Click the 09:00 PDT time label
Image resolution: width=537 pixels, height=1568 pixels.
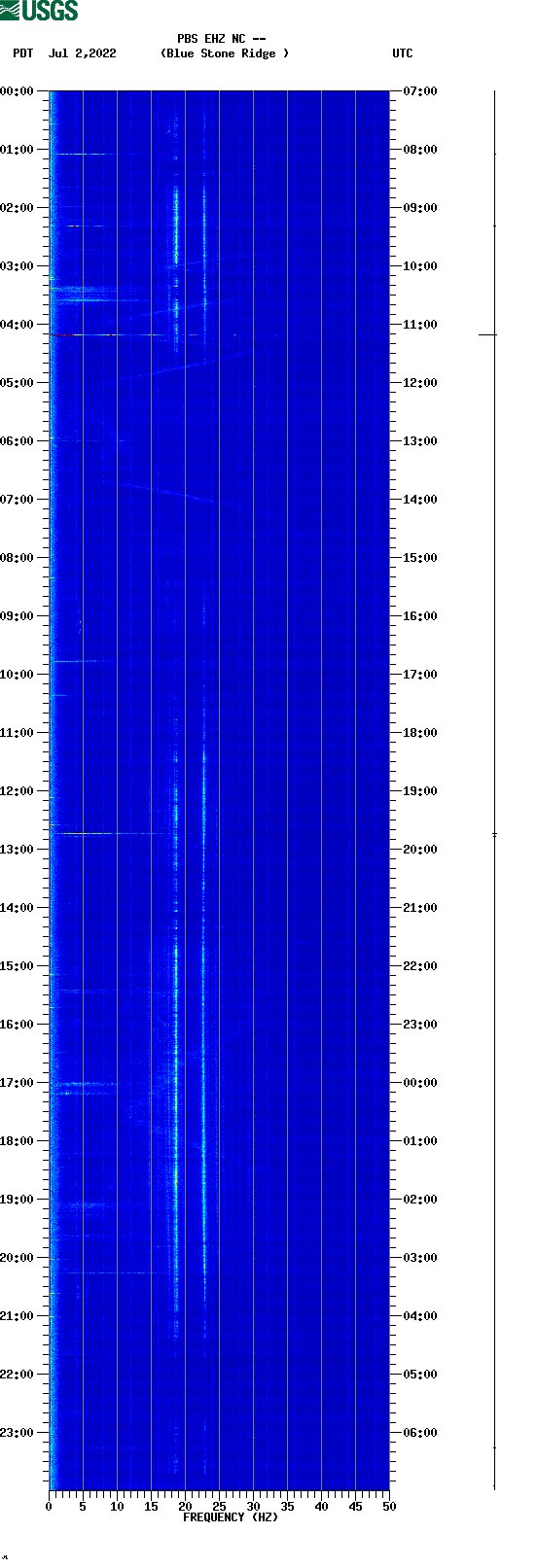tap(17, 616)
